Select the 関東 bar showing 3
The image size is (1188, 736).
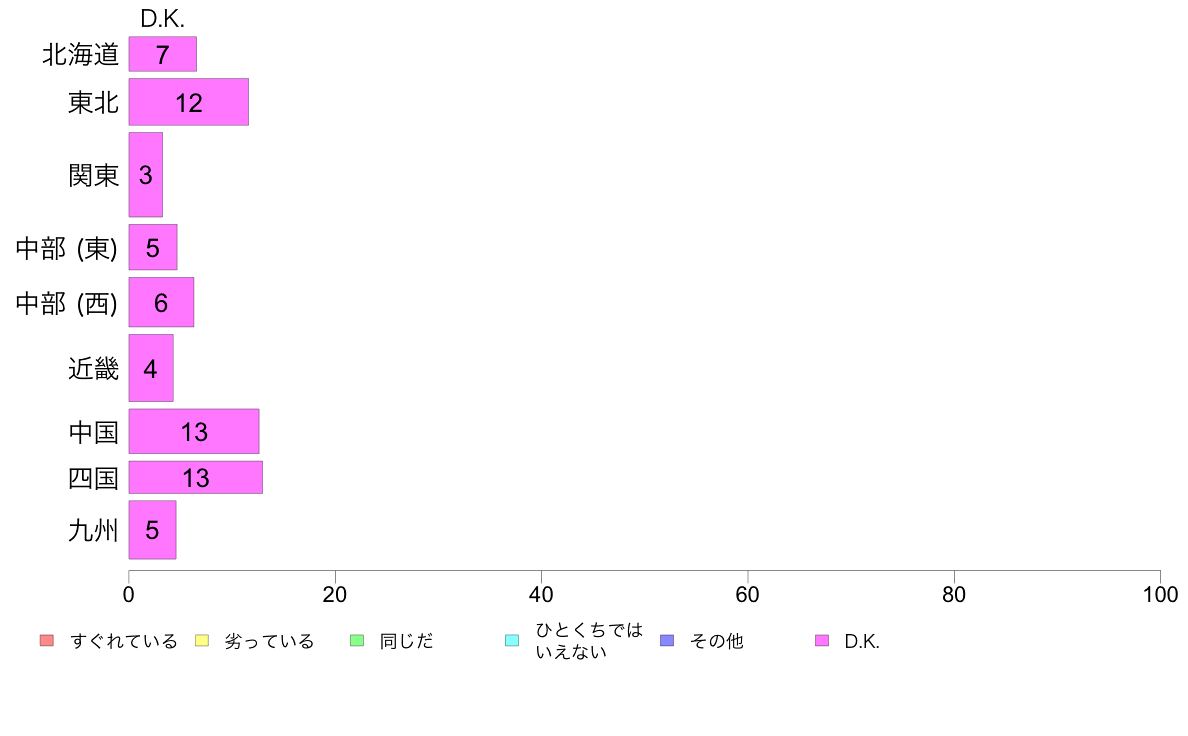(x=145, y=175)
